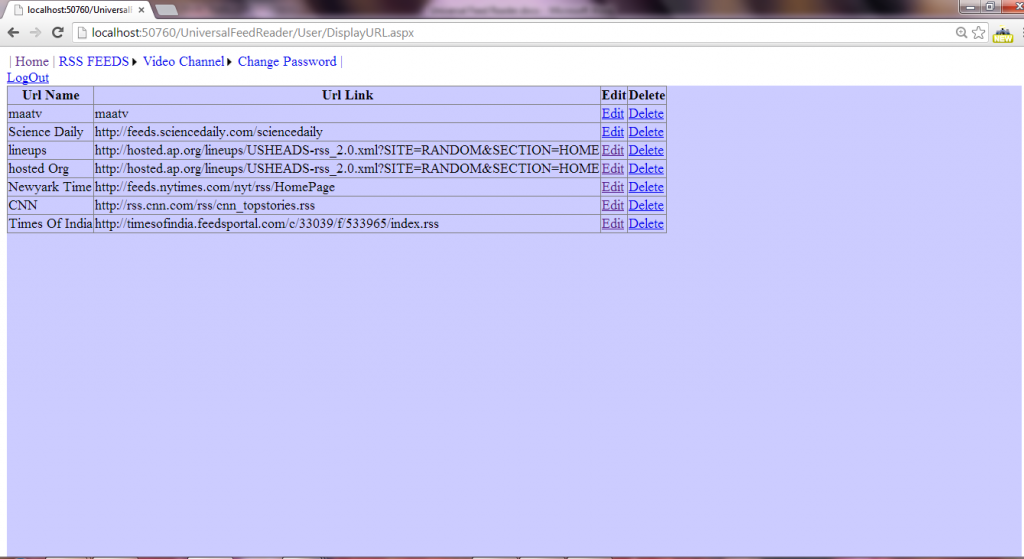
Task: Click the LogOut link
Action: coord(27,78)
